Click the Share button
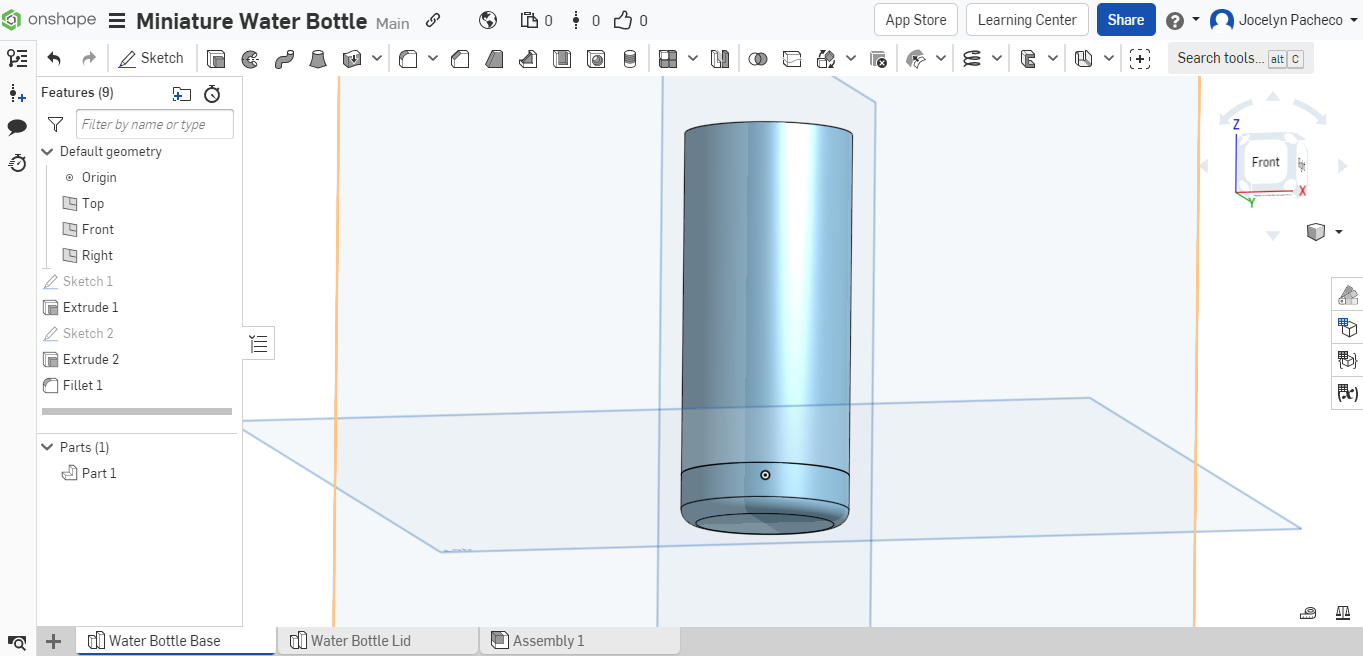The image size is (1363, 656). click(1126, 19)
